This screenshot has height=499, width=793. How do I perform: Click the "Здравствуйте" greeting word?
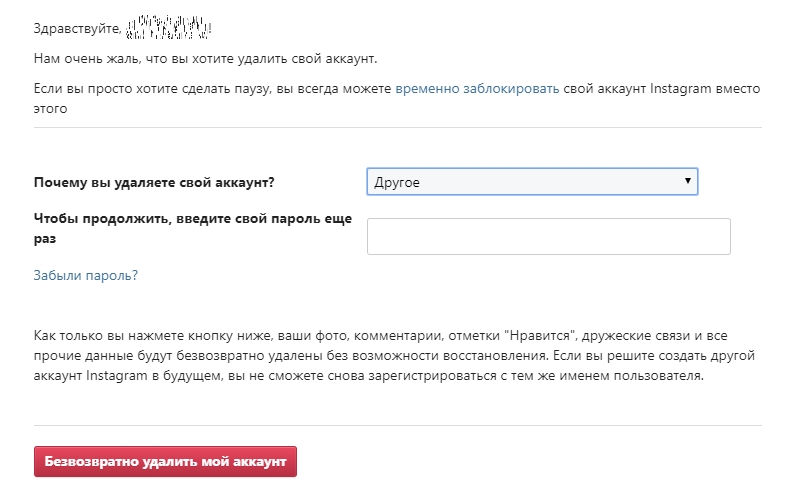click(x=78, y=28)
